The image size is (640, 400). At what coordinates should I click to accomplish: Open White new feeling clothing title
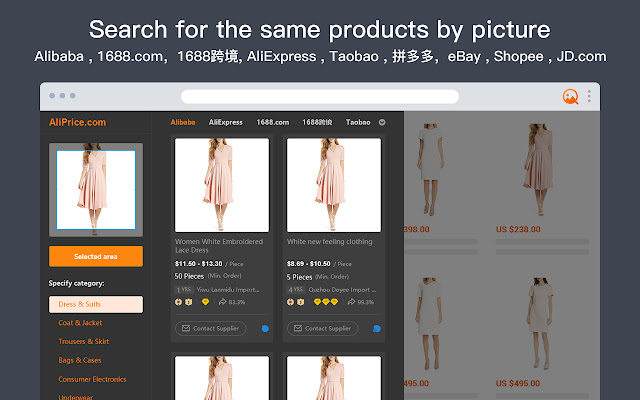click(x=329, y=242)
